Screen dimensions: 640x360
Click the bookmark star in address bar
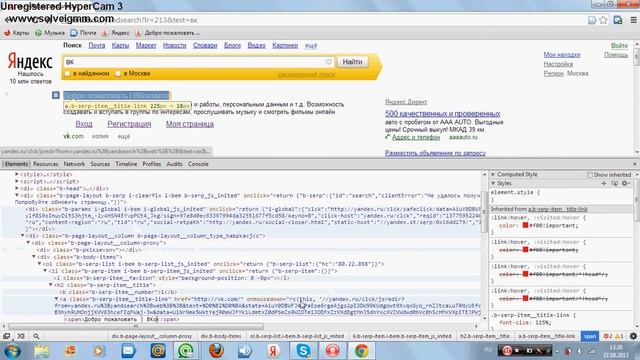coord(603,20)
